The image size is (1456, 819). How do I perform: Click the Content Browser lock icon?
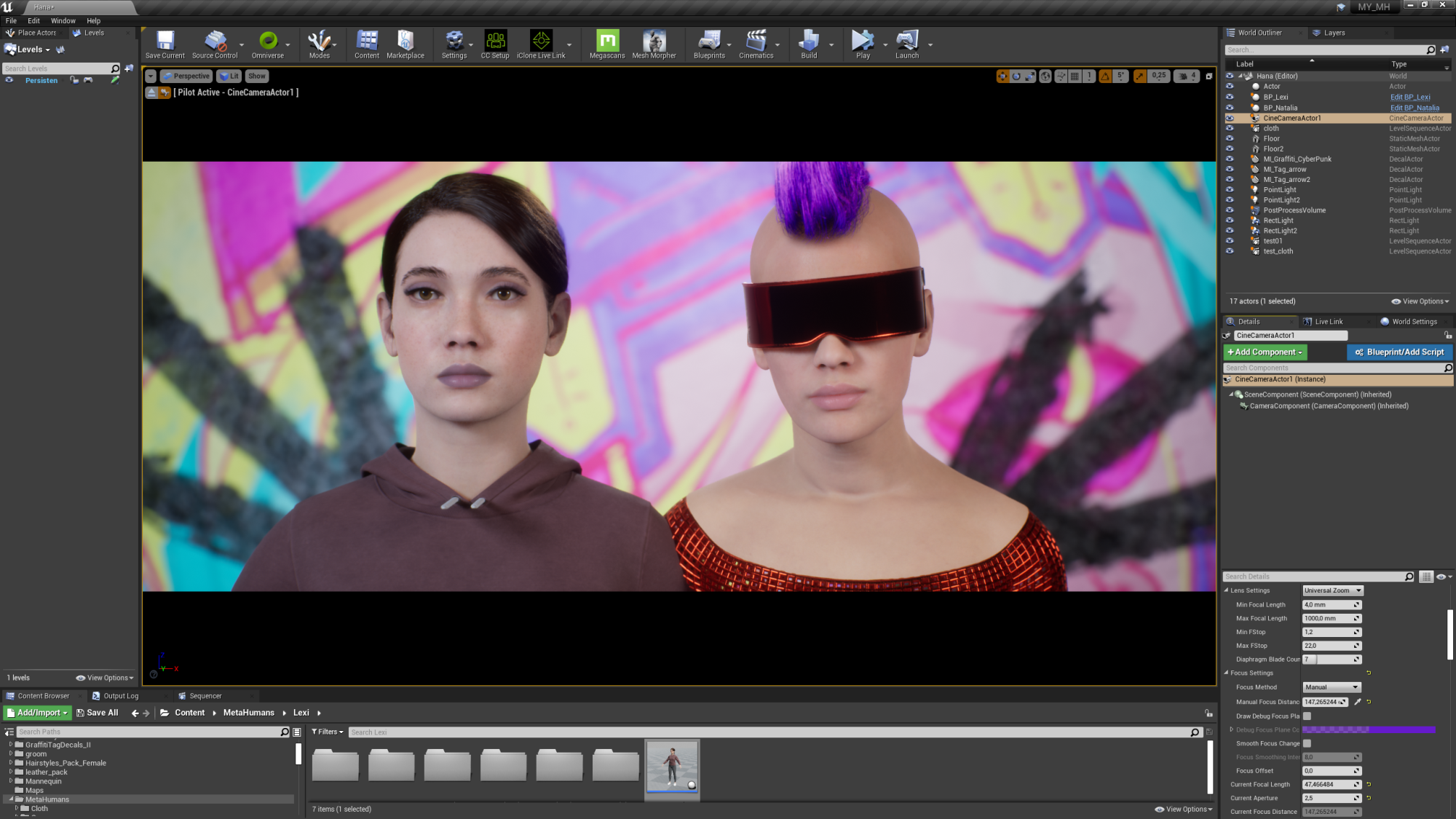[x=1208, y=713]
